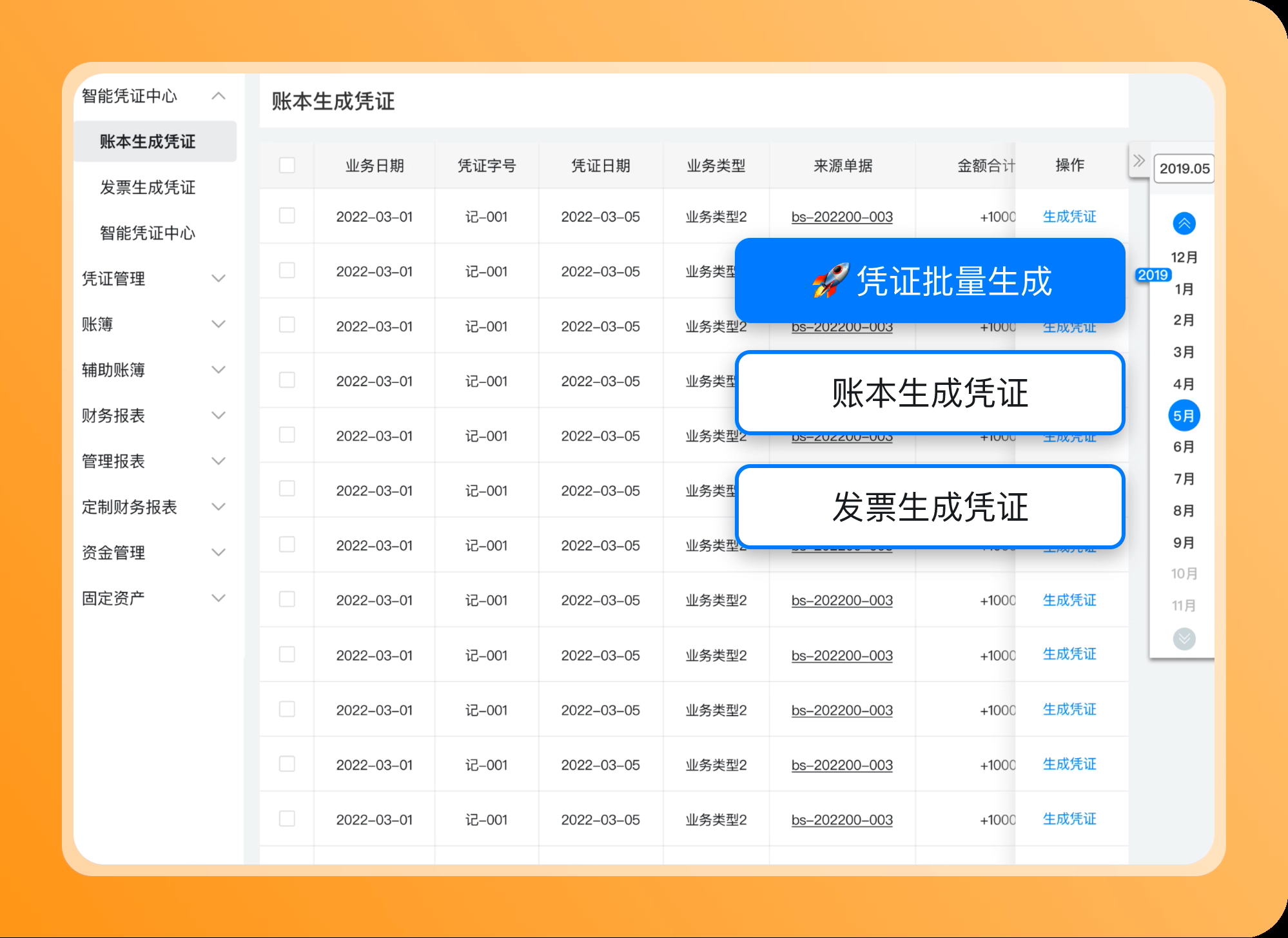This screenshot has height=938, width=1288.
Task: Open source document bs-202200-003 in first row
Action: coord(842,217)
